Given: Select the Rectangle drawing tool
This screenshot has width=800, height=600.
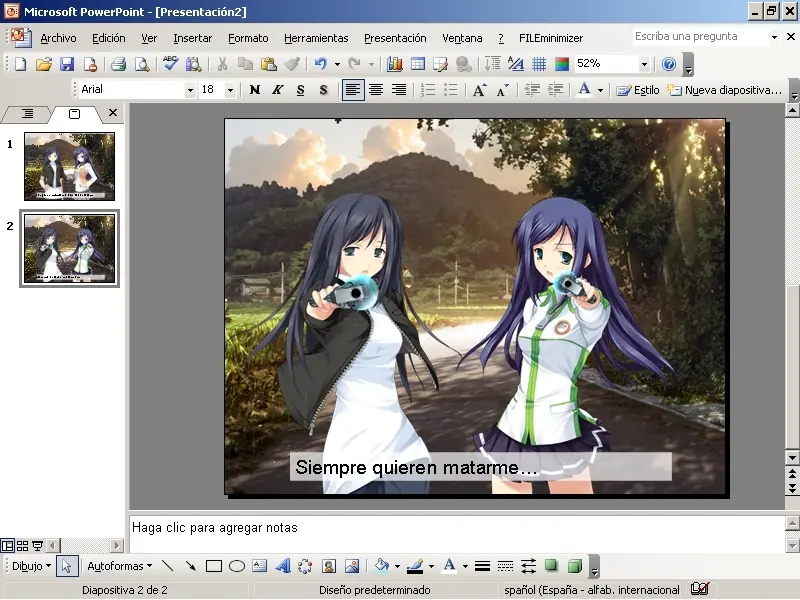Looking at the screenshot, I should click(x=214, y=566).
